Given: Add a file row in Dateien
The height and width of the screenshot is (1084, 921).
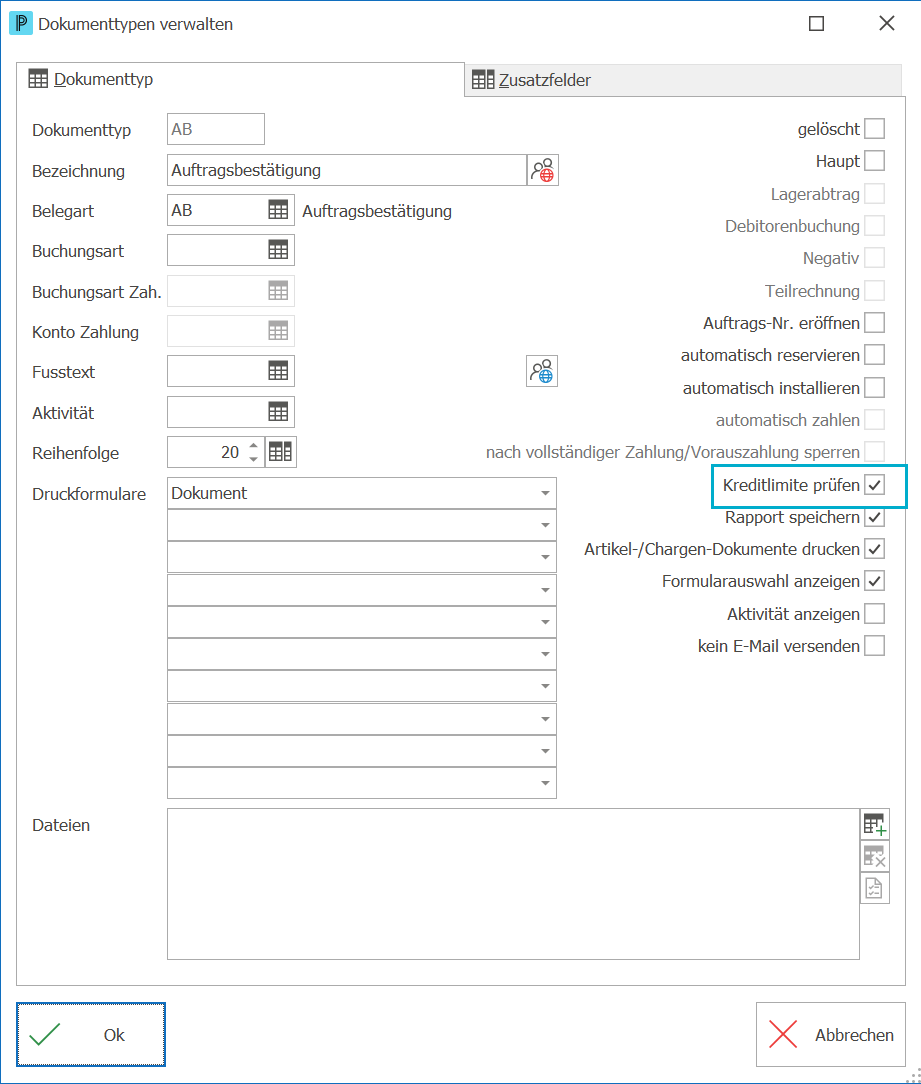Looking at the screenshot, I should (875, 825).
